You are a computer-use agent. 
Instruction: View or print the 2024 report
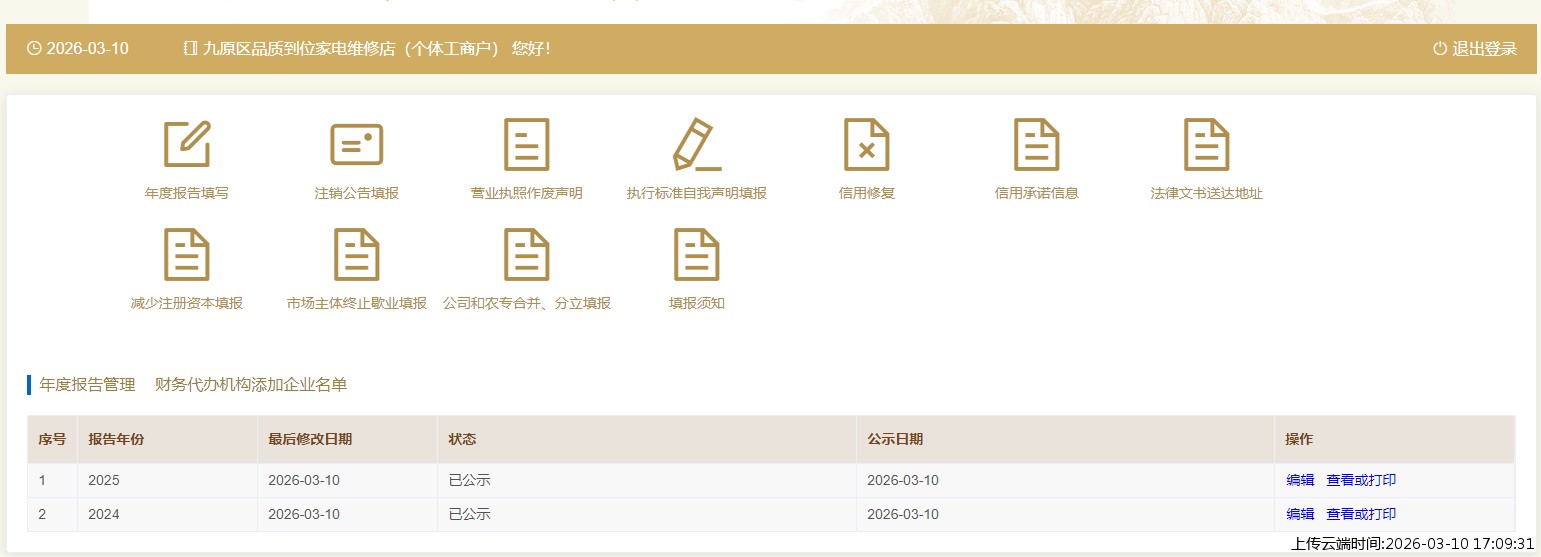tap(1361, 514)
